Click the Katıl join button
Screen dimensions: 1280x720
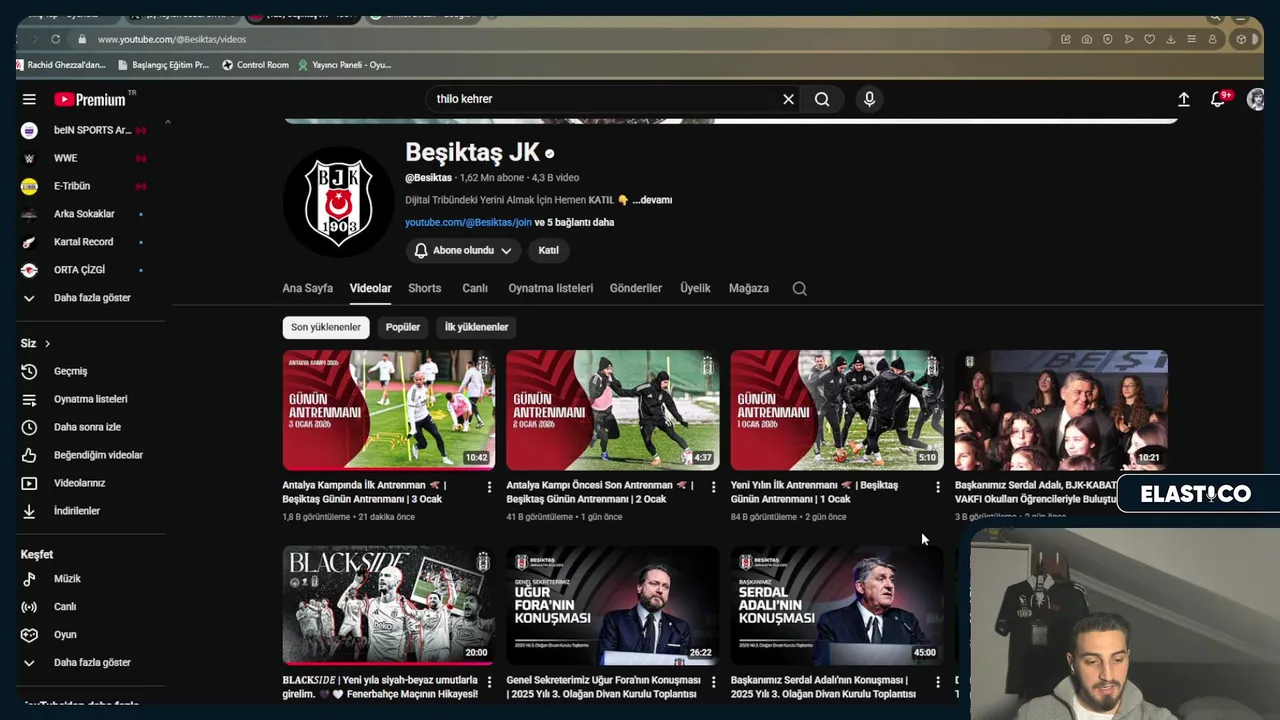click(x=549, y=250)
